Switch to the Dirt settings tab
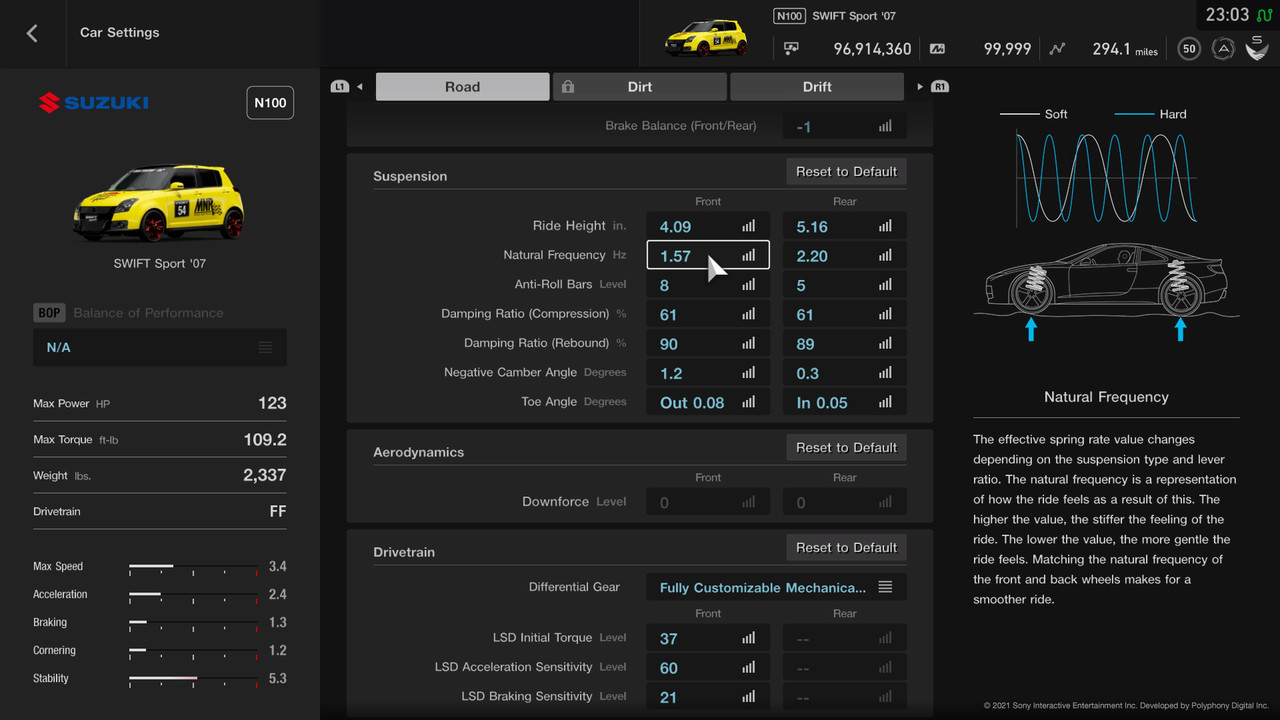This screenshot has height=720, width=1280. 640,87
